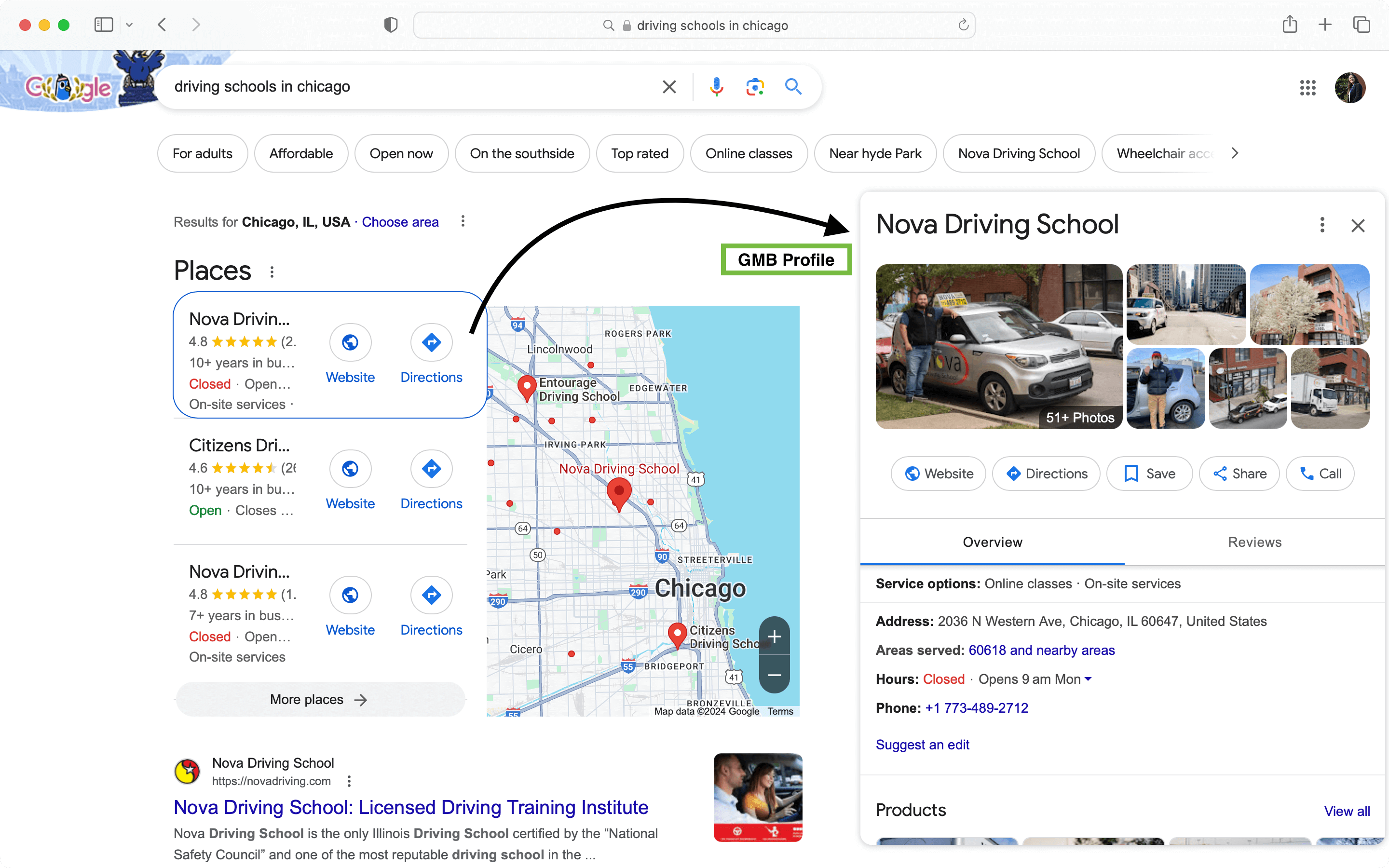
Task: Click View all next to Products
Action: point(1347,811)
